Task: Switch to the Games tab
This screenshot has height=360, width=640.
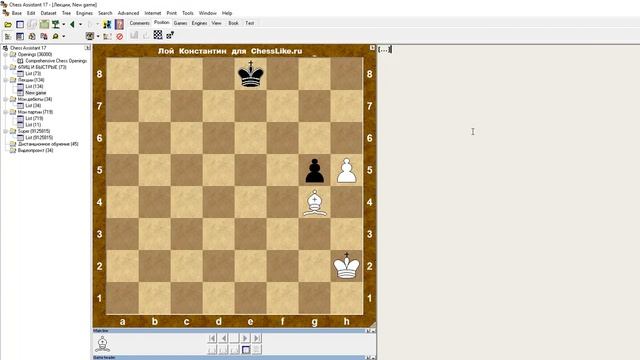Action: [180, 23]
